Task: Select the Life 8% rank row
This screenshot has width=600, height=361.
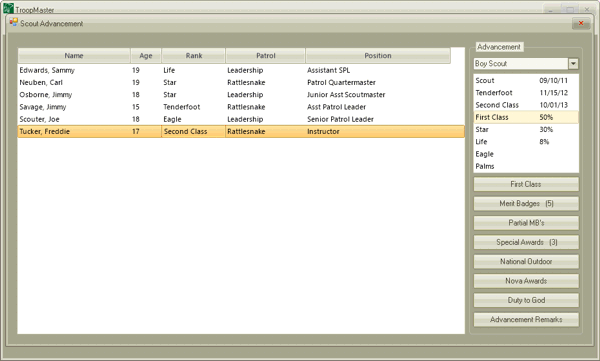Action: coord(526,142)
